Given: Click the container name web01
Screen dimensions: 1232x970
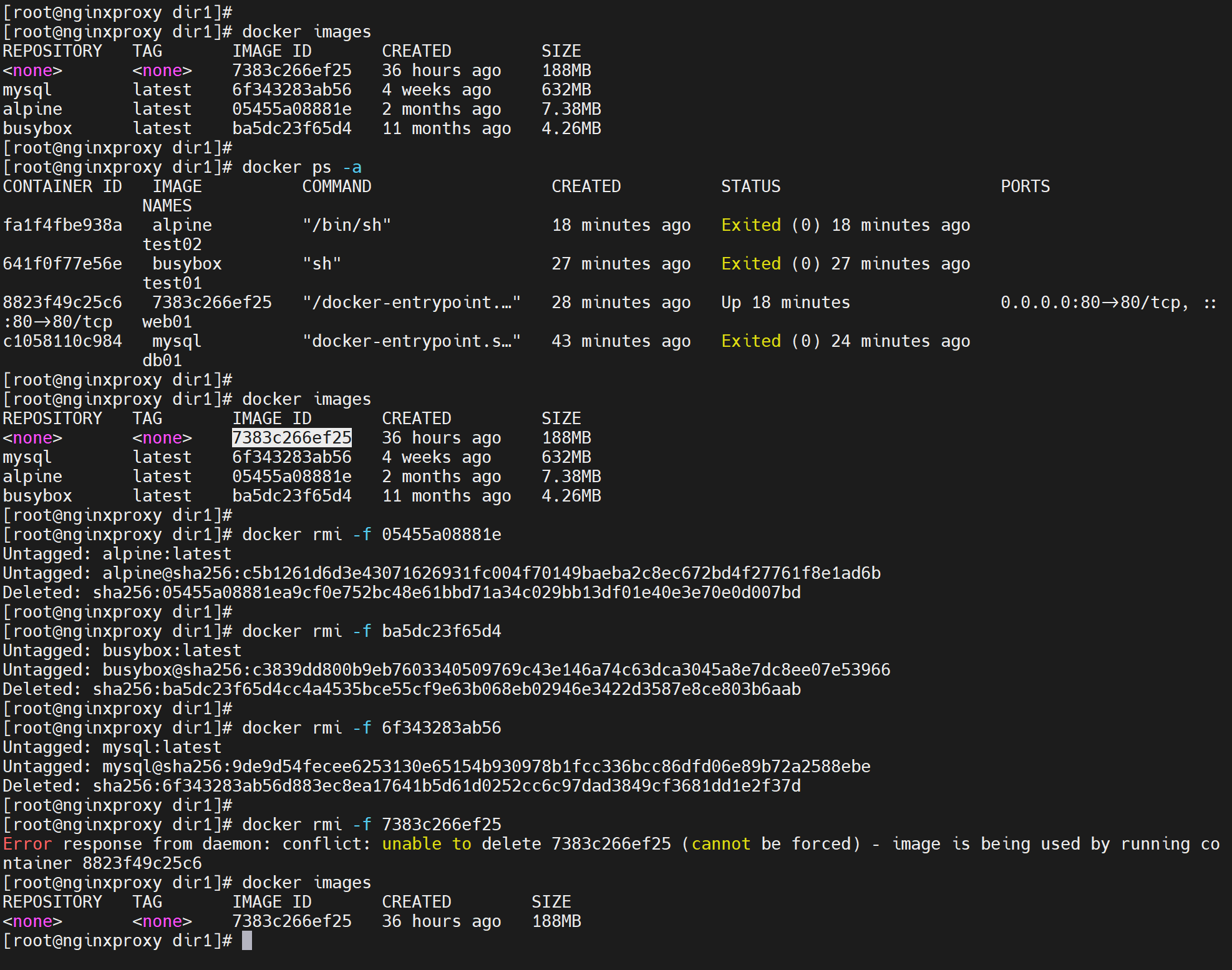Looking at the screenshot, I should pyautogui.click(x=167, y=322).
